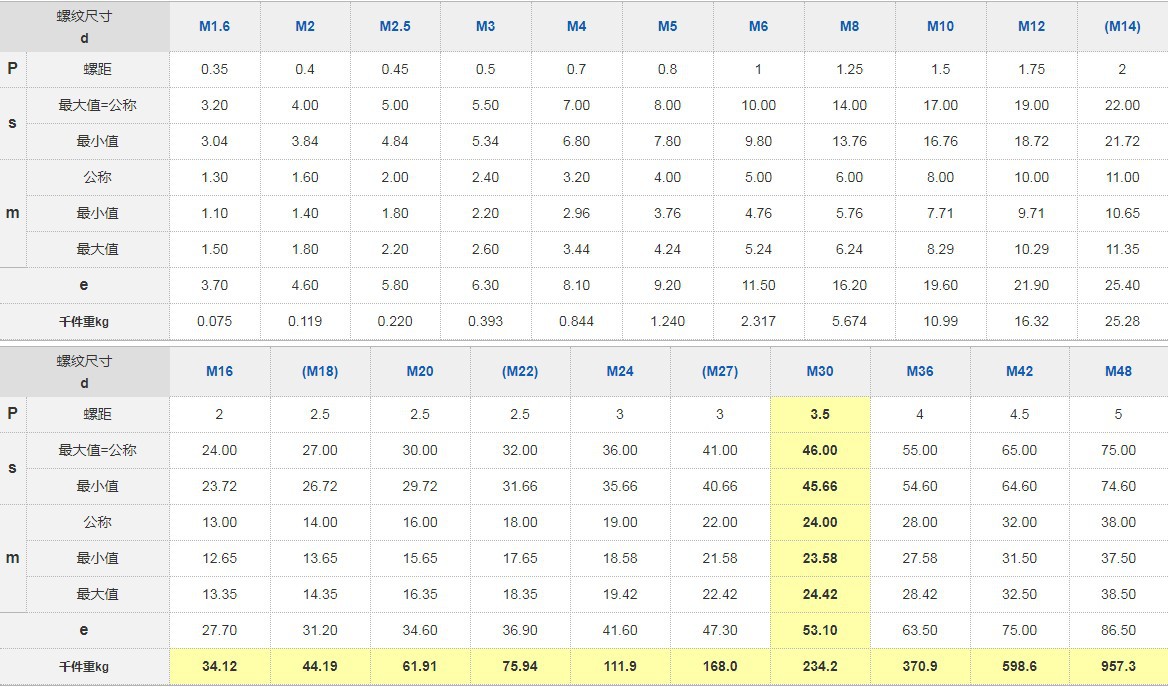This screenshot has height=687, width=1168.
Task: Select the highlighted 34.12 weight cell
Action: point(219,666)
